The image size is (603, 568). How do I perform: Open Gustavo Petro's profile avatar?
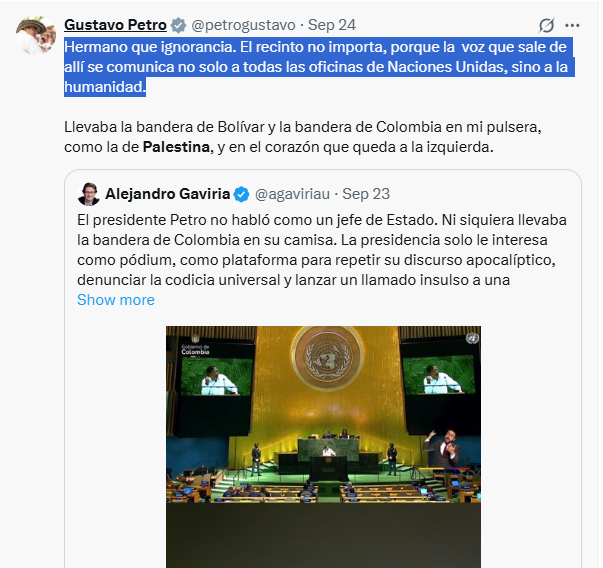click(36, 35)
